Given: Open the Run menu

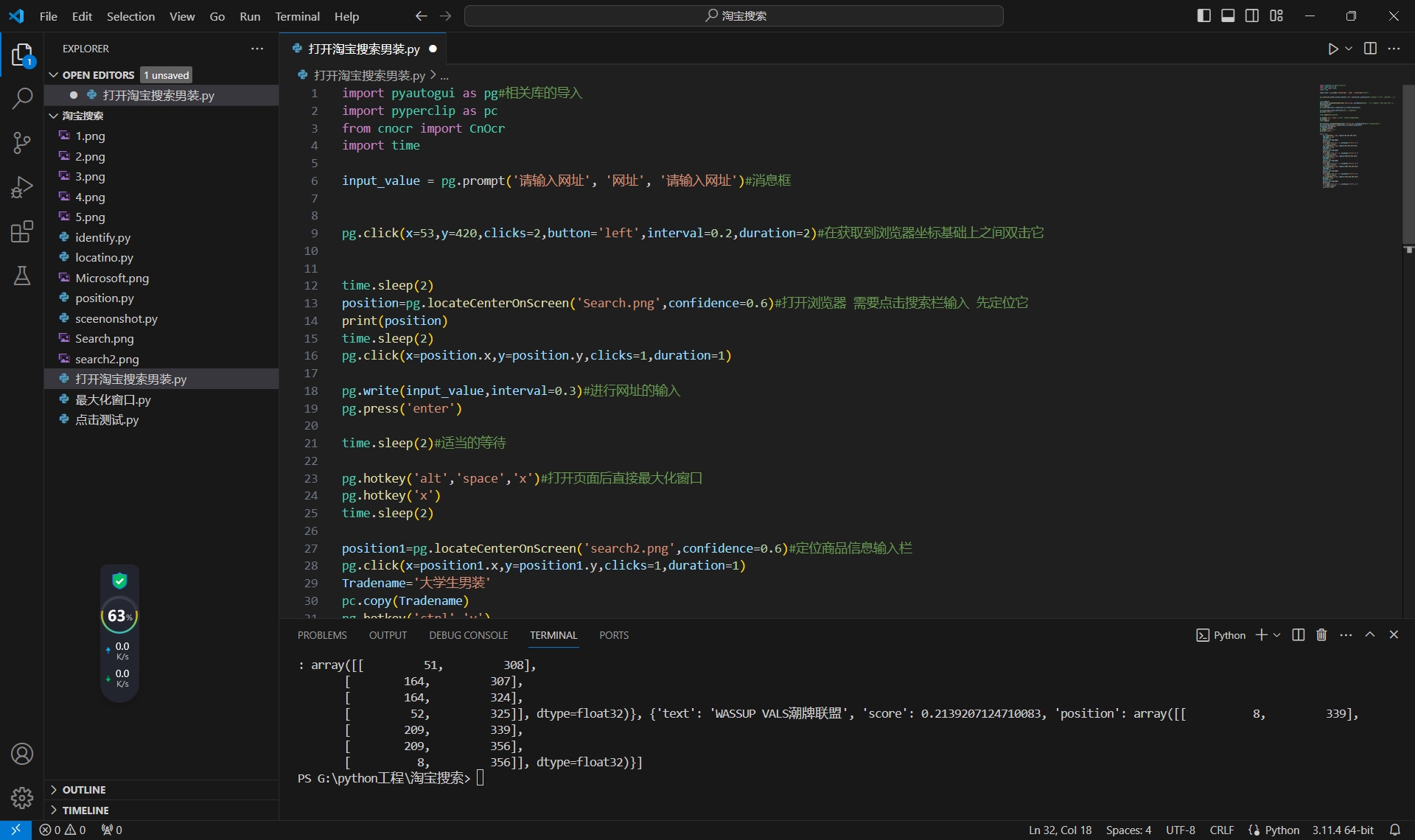Looking at the screenshot, I should tap(250, 16).
